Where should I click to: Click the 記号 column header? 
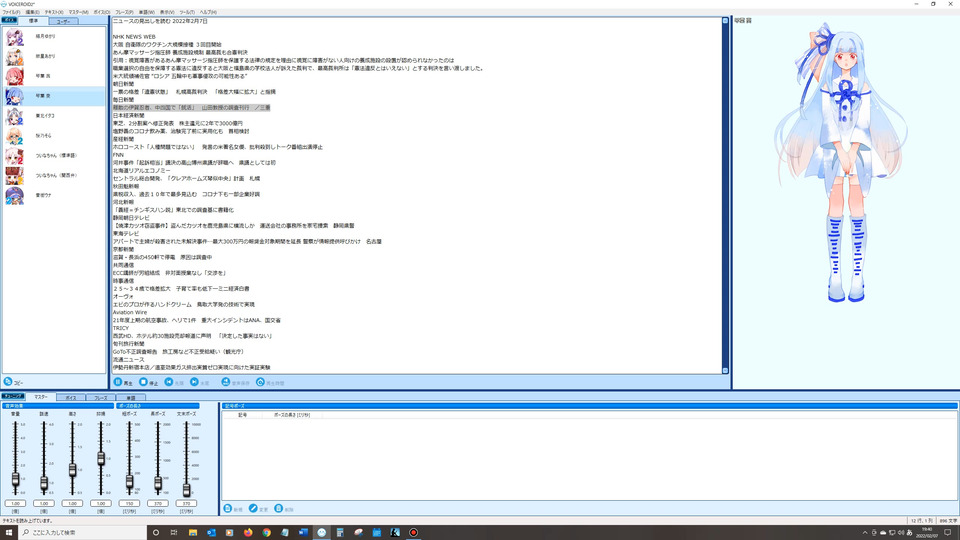pos(242,415)
